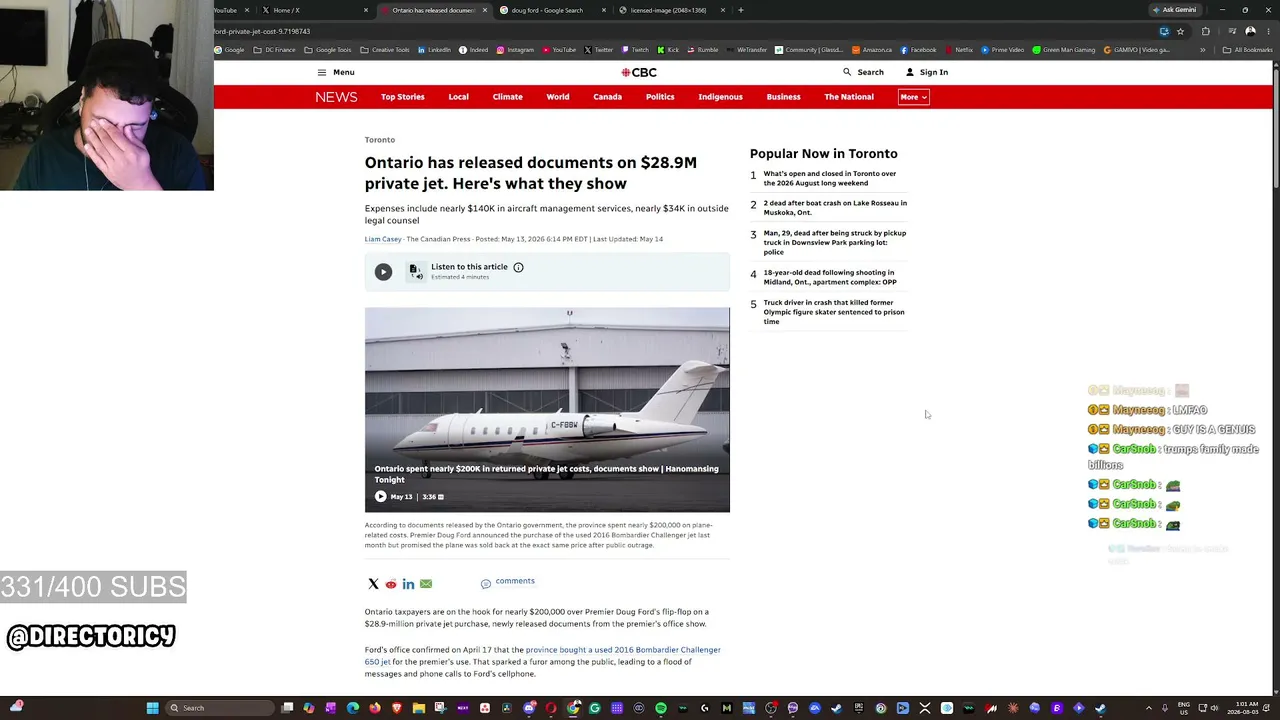Open the Facebook bookmark
1280x720 pixels.
tap(918, 50)
